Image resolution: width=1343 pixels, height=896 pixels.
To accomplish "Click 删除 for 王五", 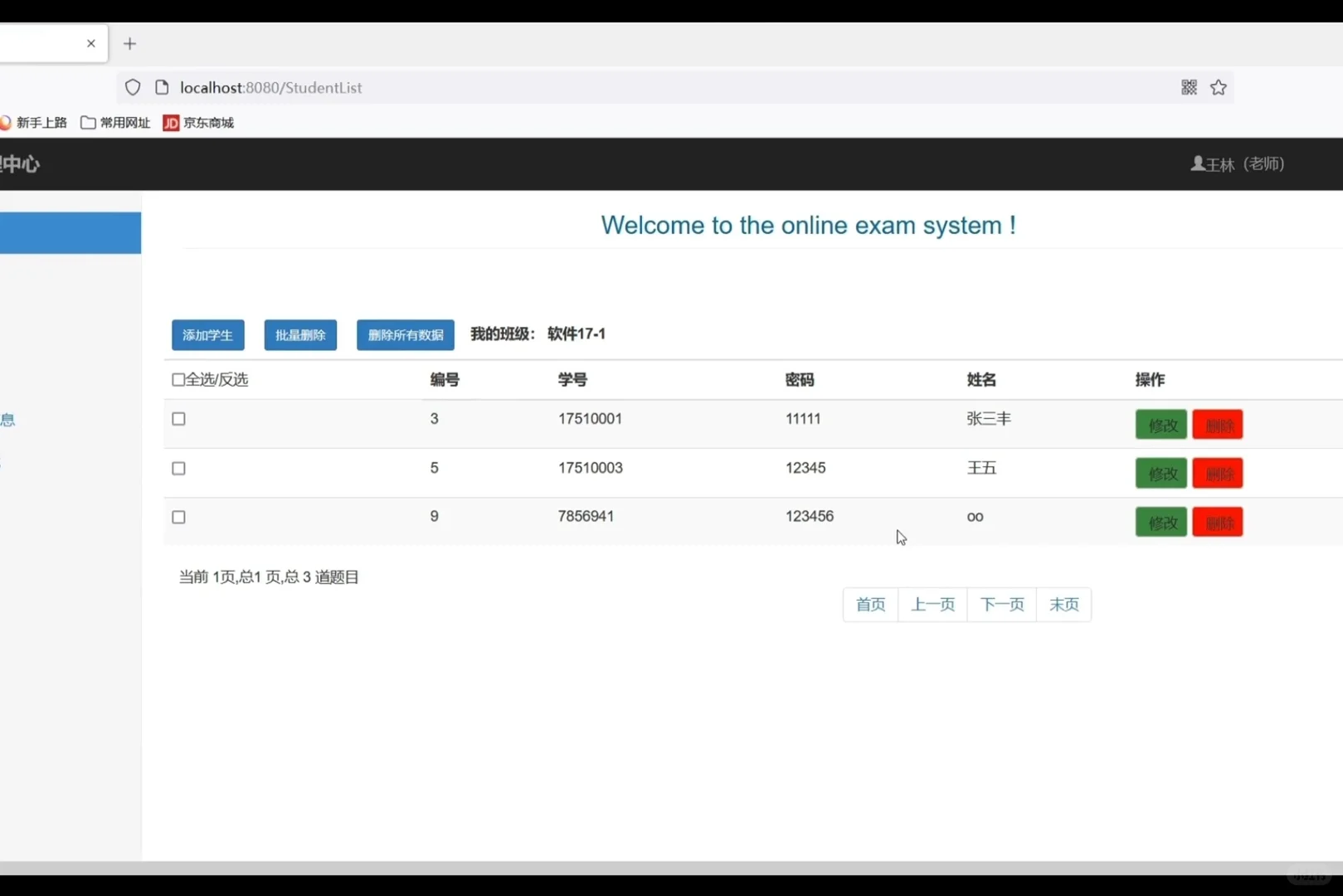I will (1218, 474).
